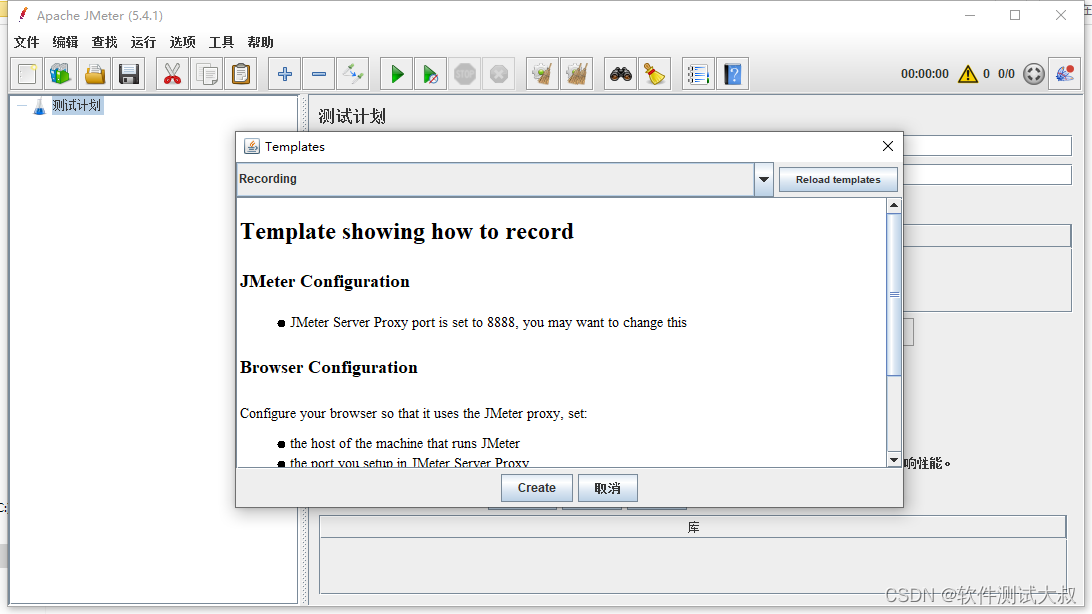The height and width of the screenshot is (614, 1092).
Task: Click the New test plan toolbar icon
Action: click(x=27, y=74)
